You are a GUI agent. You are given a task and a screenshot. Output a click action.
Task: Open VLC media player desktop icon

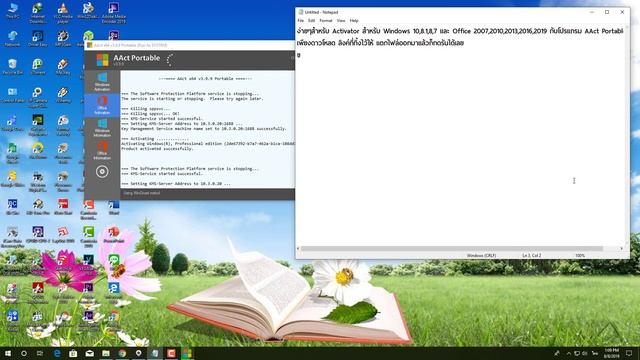point(63,12)
